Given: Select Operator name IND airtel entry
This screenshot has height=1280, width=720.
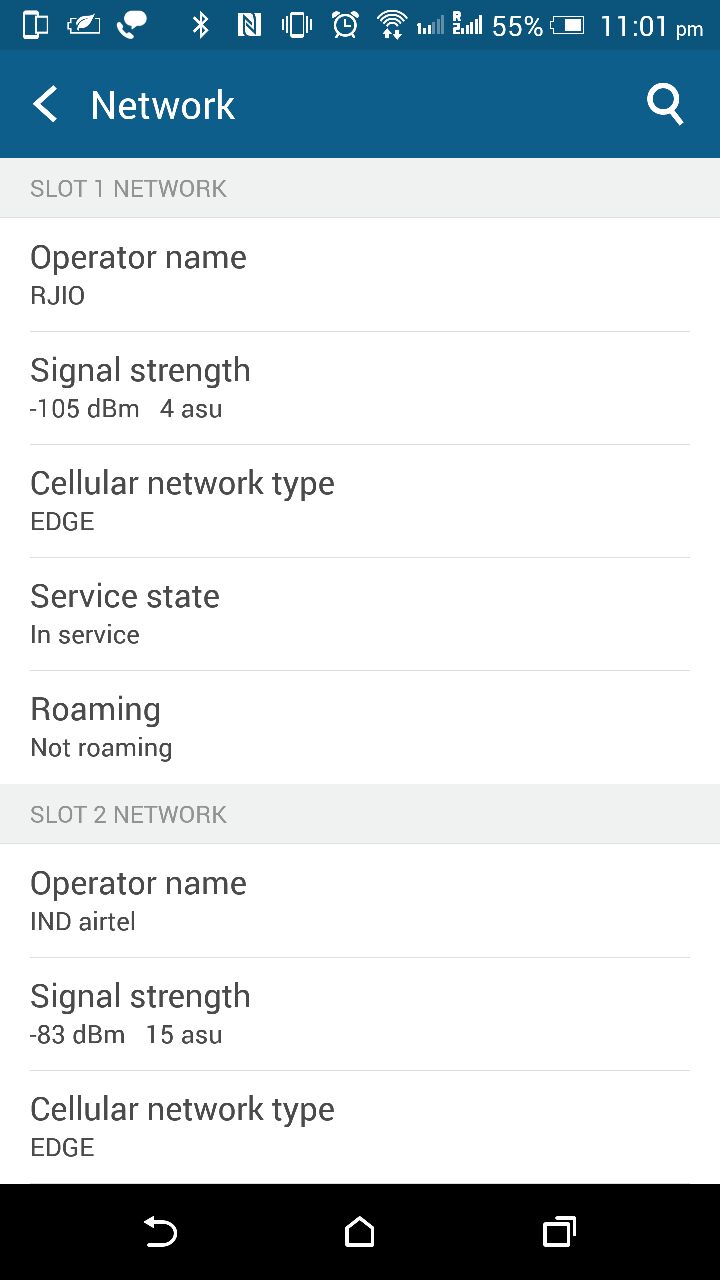Looking at the screenshot, I should point(360,900).
